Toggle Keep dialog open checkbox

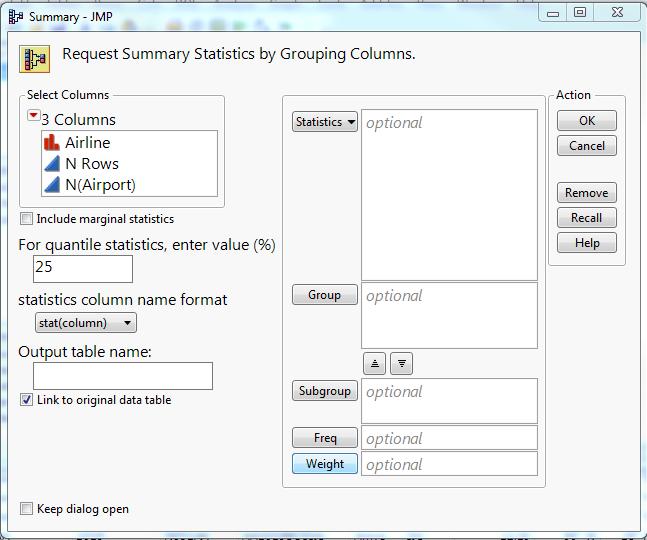pos(27,509)
